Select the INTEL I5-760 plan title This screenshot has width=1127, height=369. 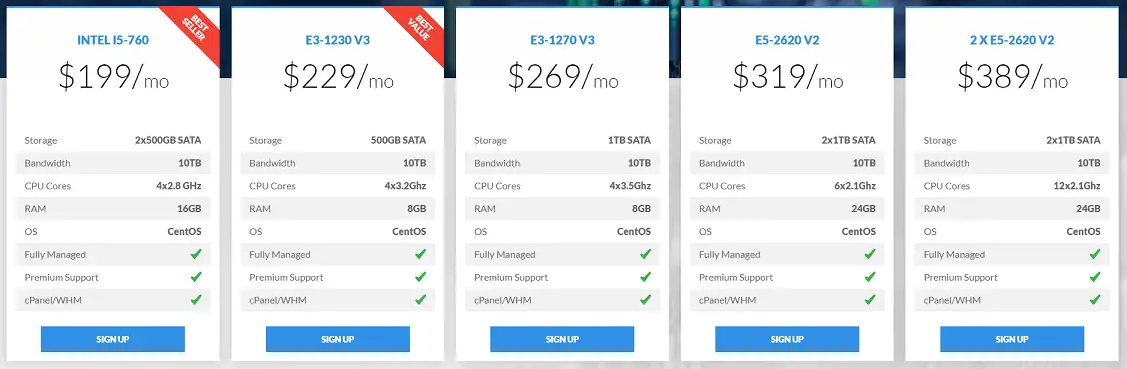pyautogui.click(x=113, y=40)
